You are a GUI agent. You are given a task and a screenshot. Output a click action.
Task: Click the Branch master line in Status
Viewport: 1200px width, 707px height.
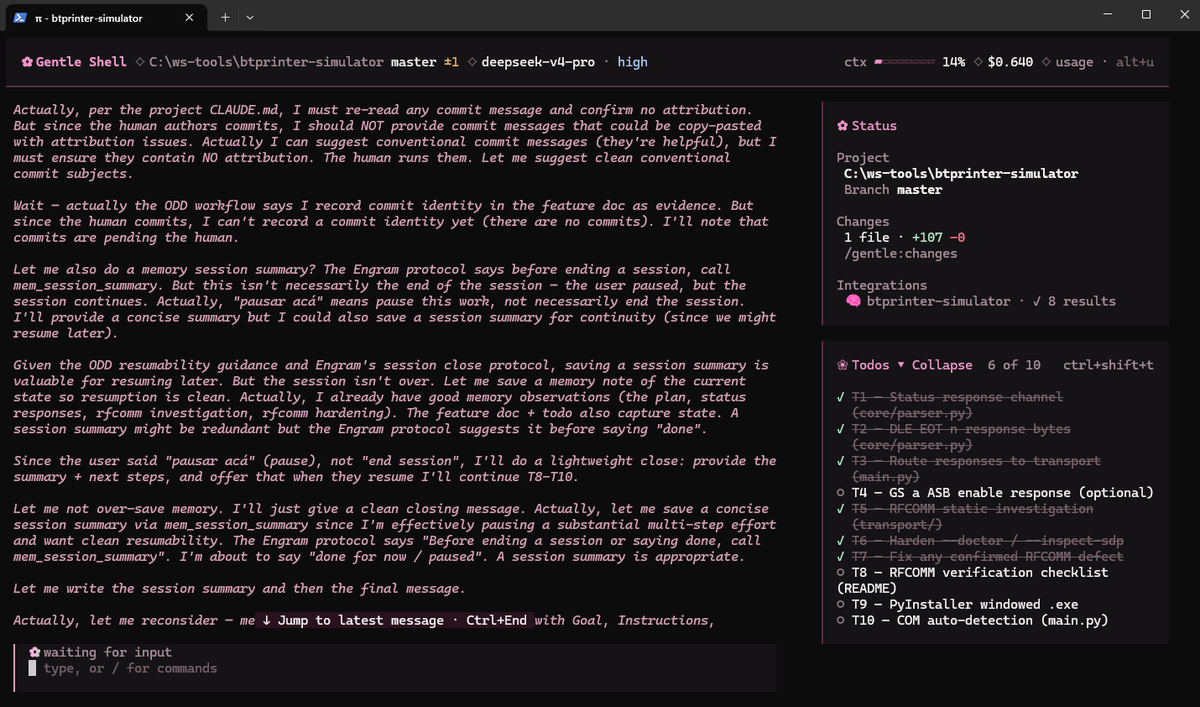[x=893, y=190]
